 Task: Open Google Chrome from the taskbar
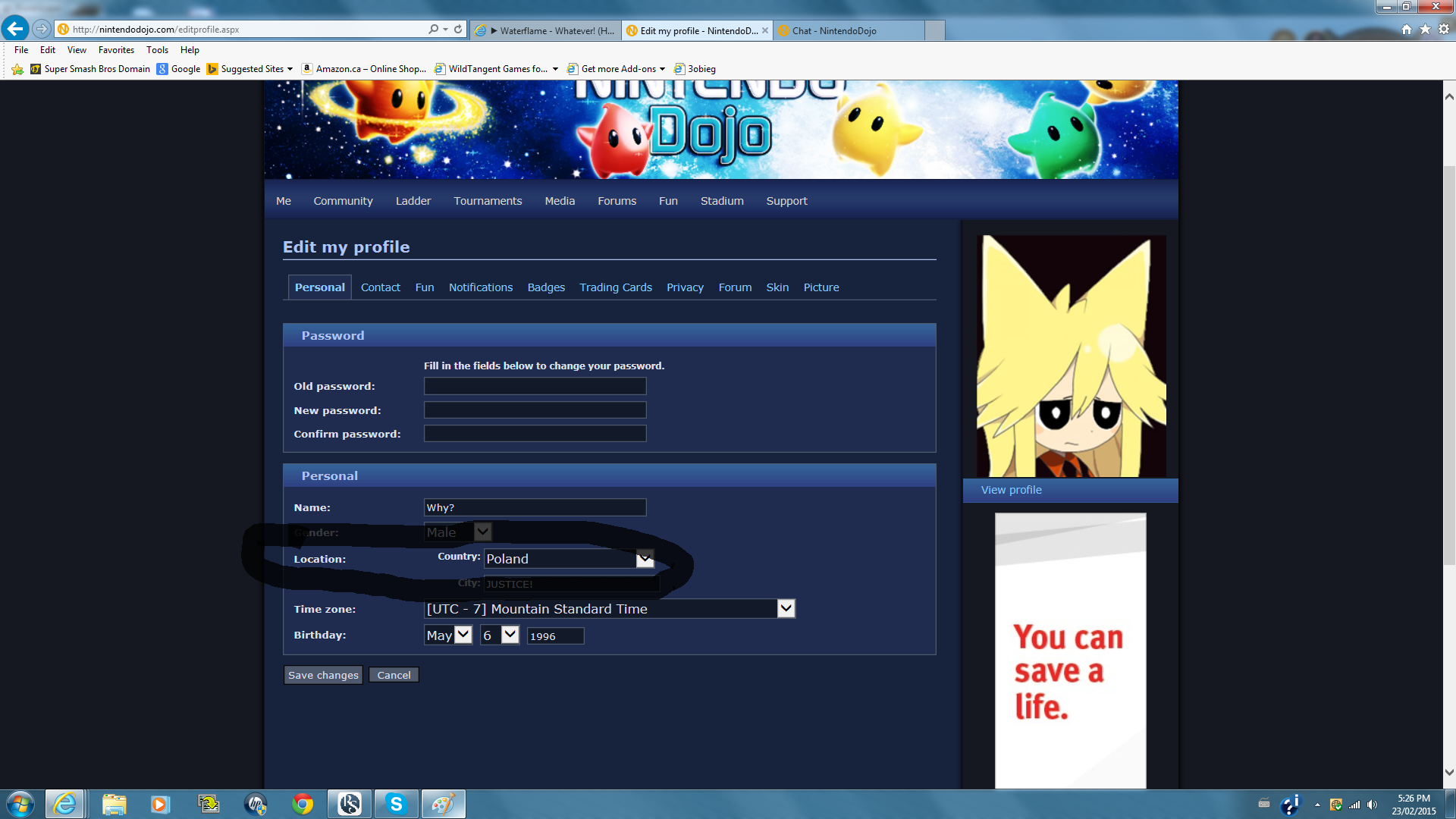303,804
